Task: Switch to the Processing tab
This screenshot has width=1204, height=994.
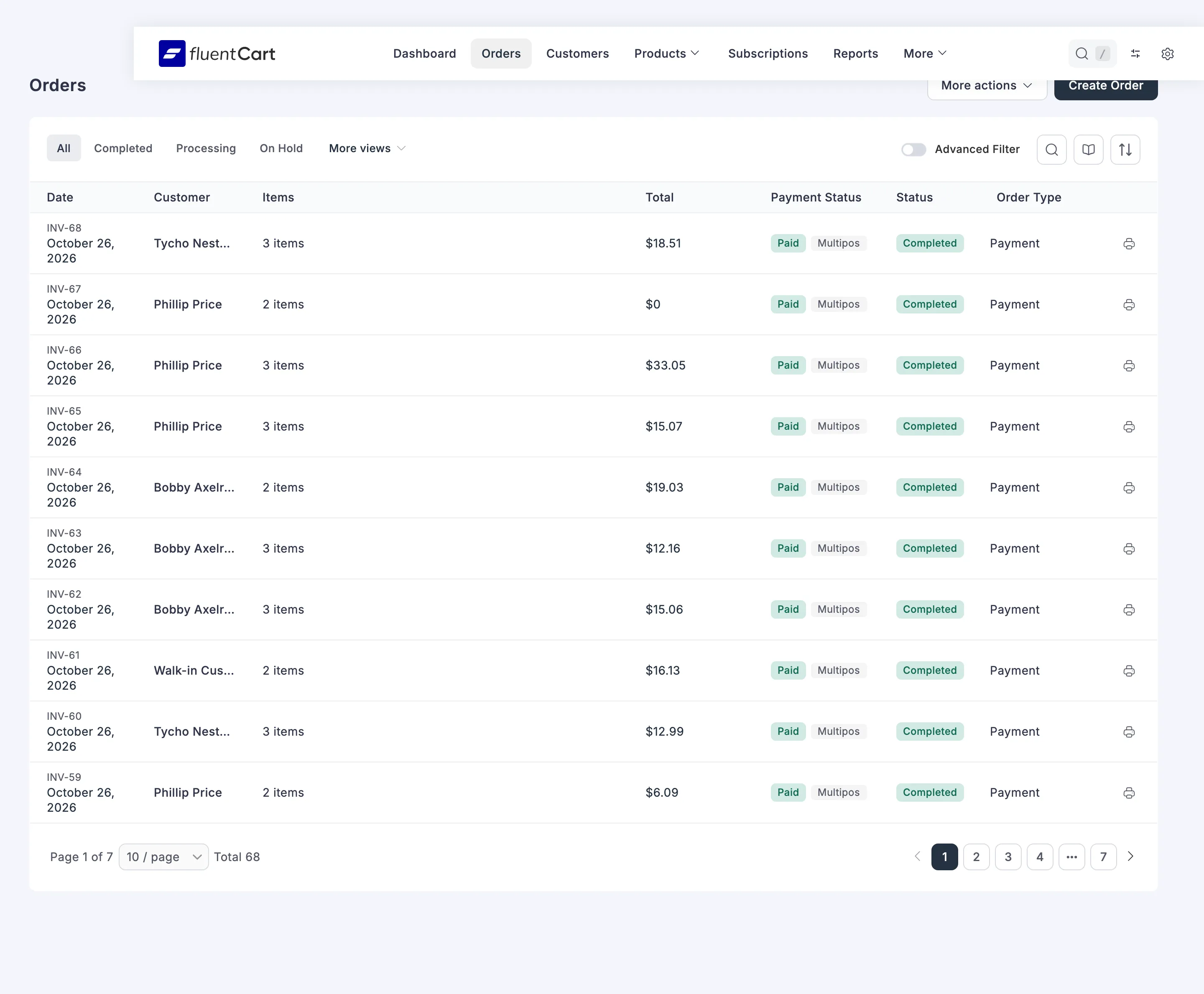Action: coord(206,148)
